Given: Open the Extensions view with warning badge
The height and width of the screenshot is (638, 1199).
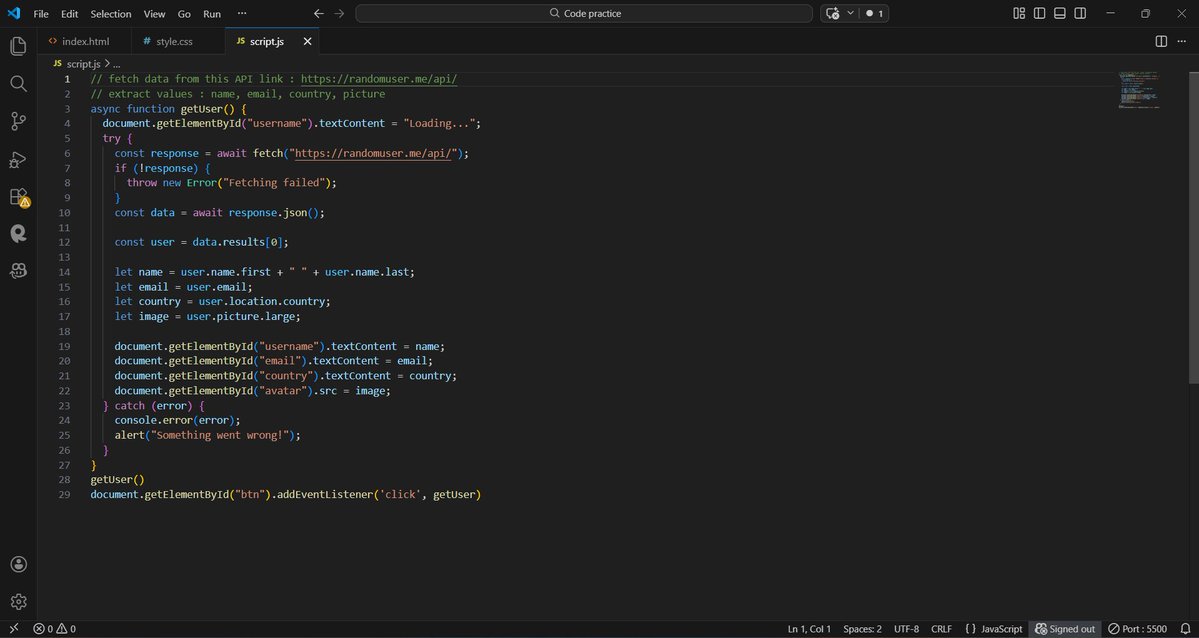Looking at the screenshot, I should (19, 197).
